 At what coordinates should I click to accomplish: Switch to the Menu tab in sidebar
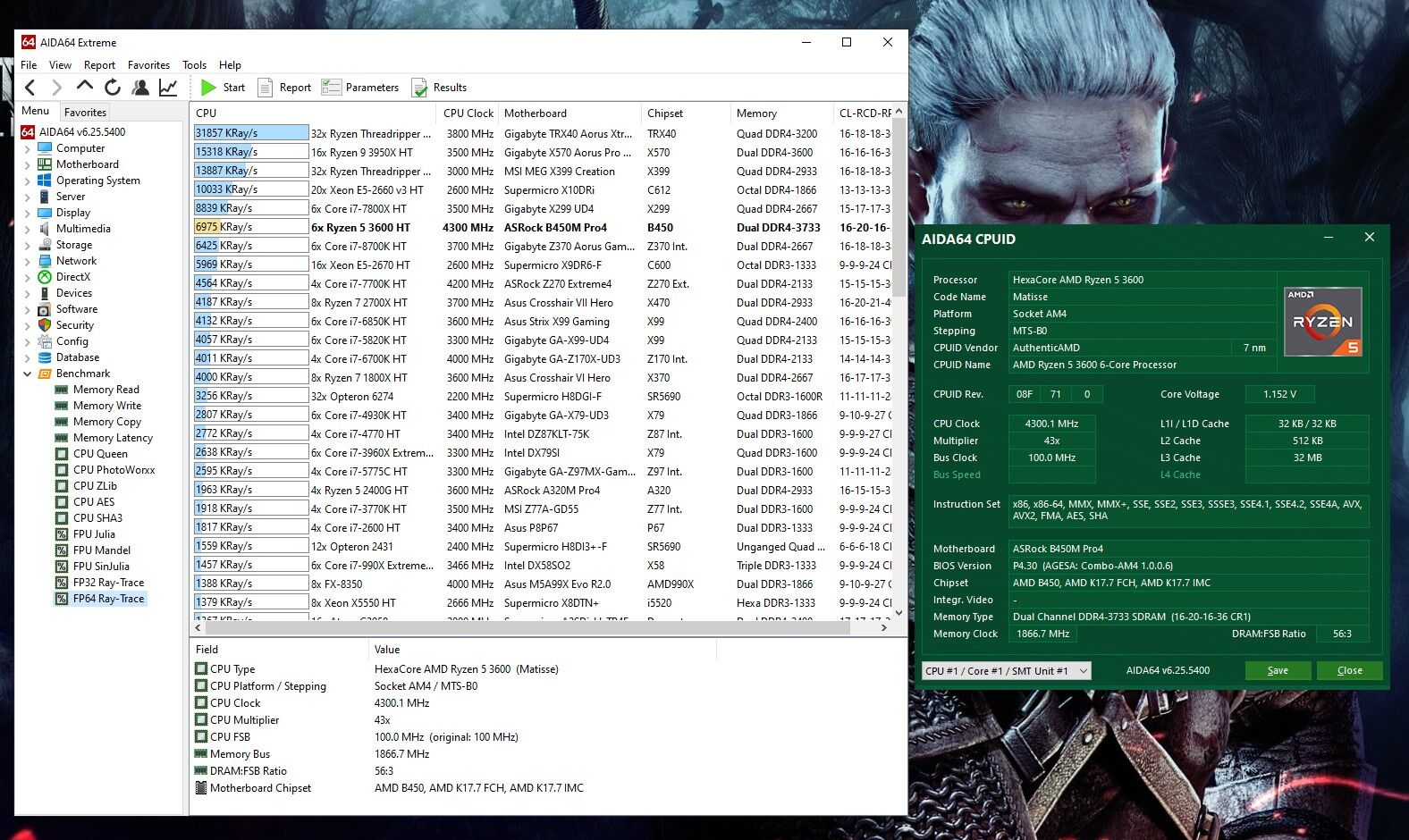36,111
